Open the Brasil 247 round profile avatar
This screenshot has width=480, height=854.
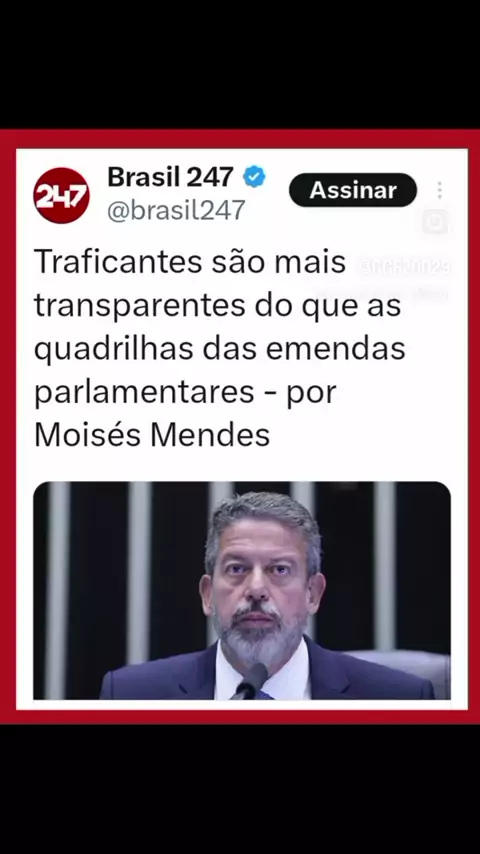(x=62, y=195)
